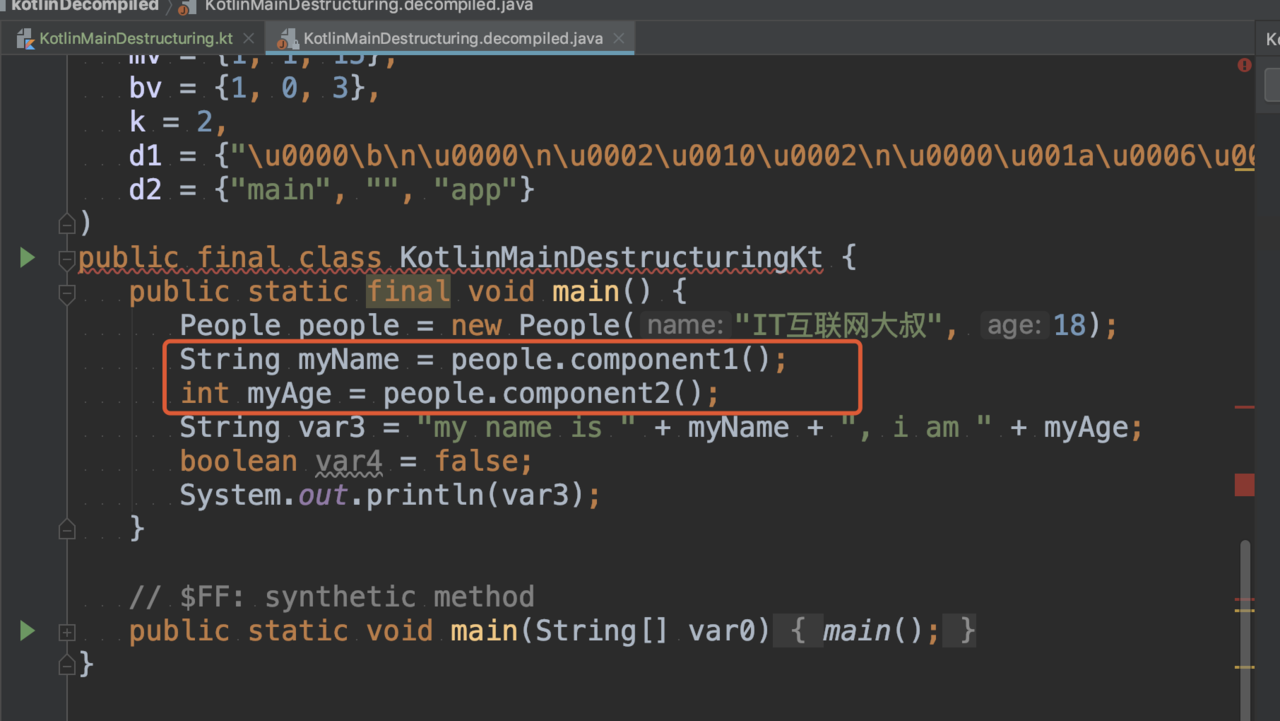
Task: Run KotlinMainDestructuringKt class via gutter arrow
Action: coord(28,258)
